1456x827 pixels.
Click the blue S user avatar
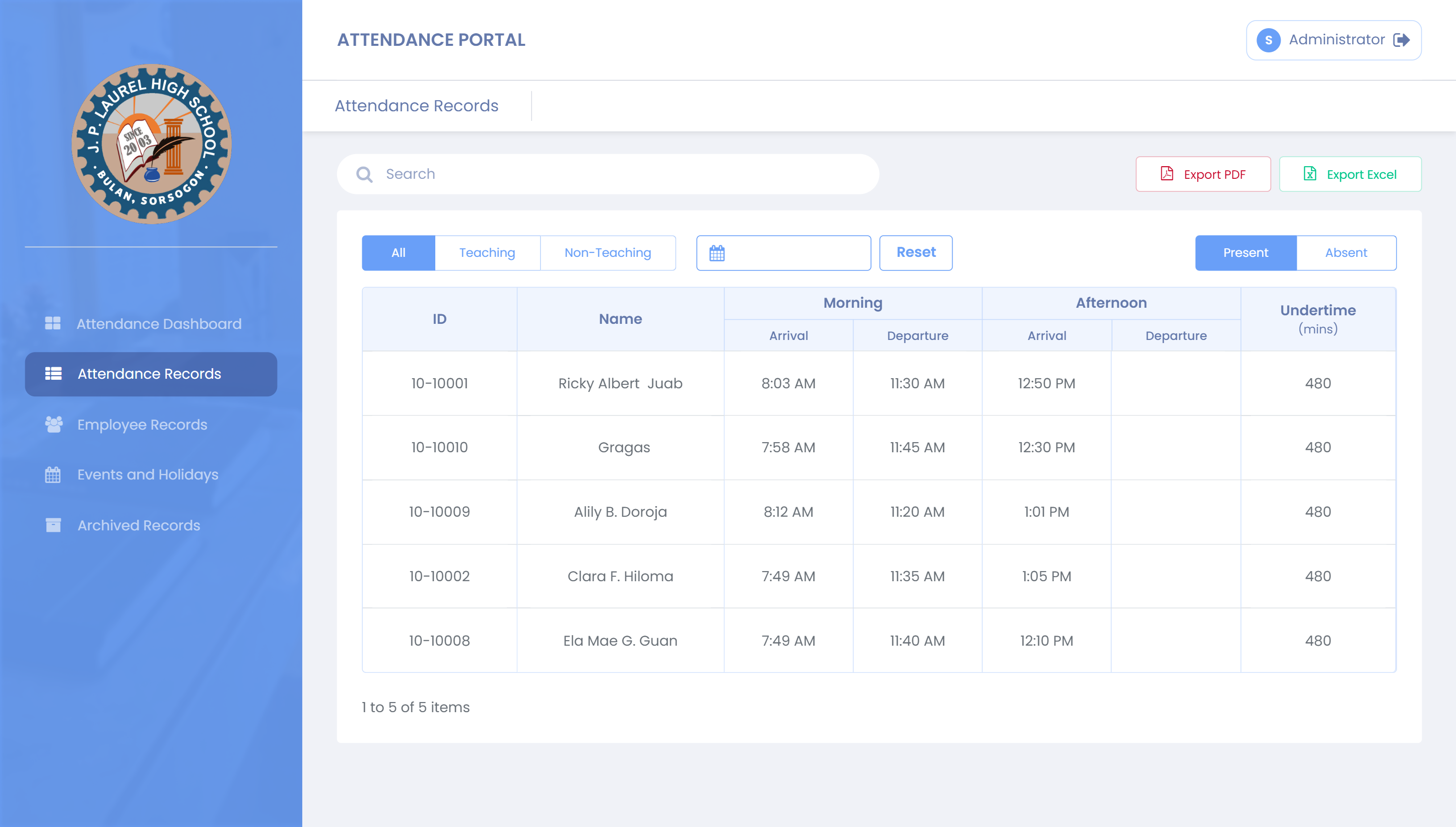(1268, 40)
